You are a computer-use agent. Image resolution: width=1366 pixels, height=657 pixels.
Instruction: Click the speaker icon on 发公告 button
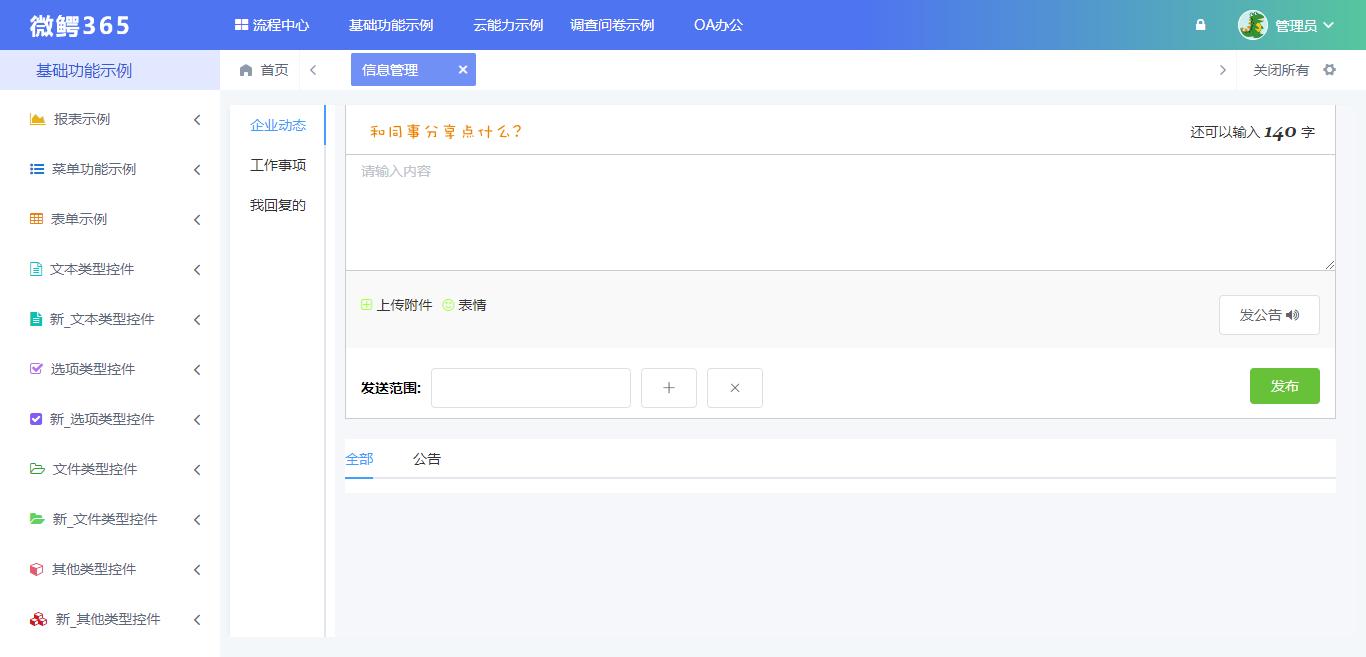(x=1293, y=314)
